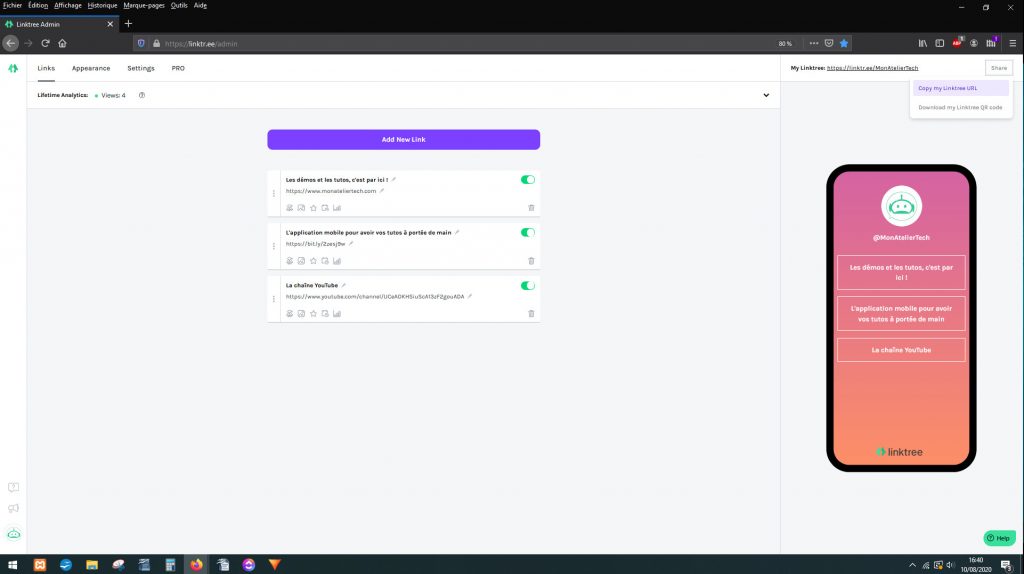
Task: Switch to the Settings tab
Action: click(x=141, y=68)
